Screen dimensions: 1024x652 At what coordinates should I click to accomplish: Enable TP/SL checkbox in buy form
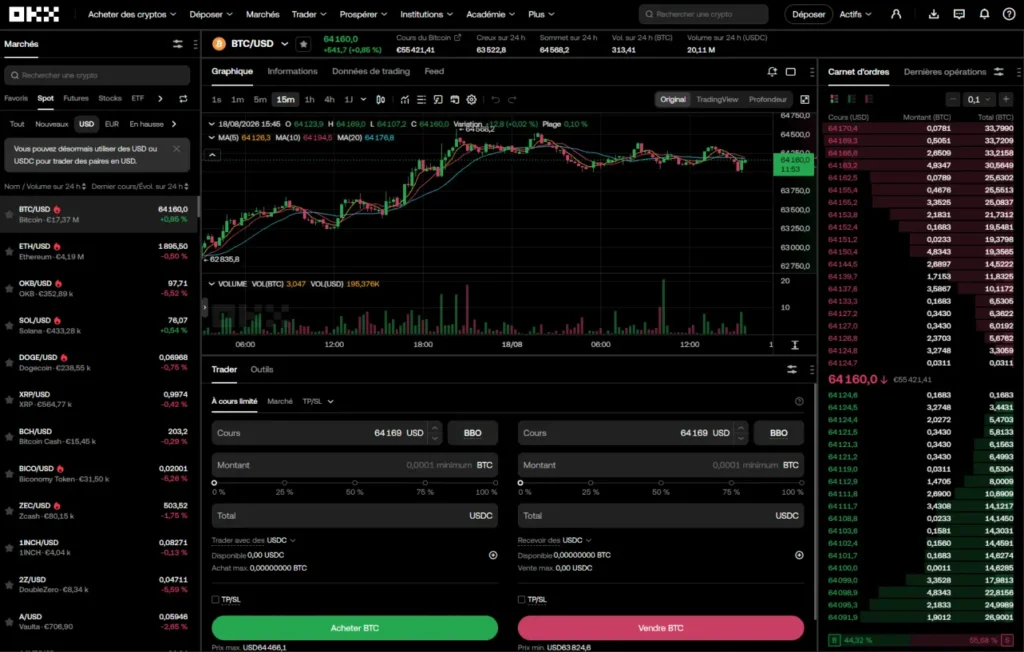pyautogui.click(x=216, y=599)
